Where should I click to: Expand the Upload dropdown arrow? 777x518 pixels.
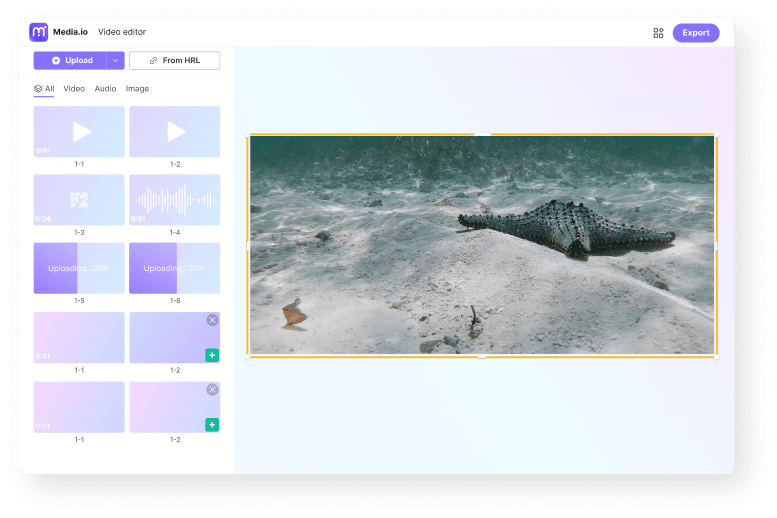115,61
